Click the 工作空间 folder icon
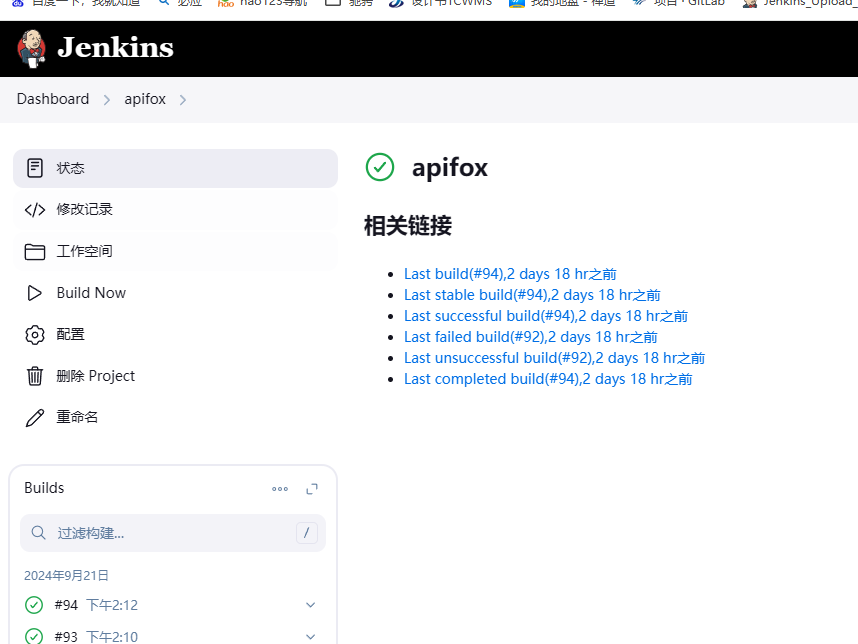 click(x=35, y=252)
